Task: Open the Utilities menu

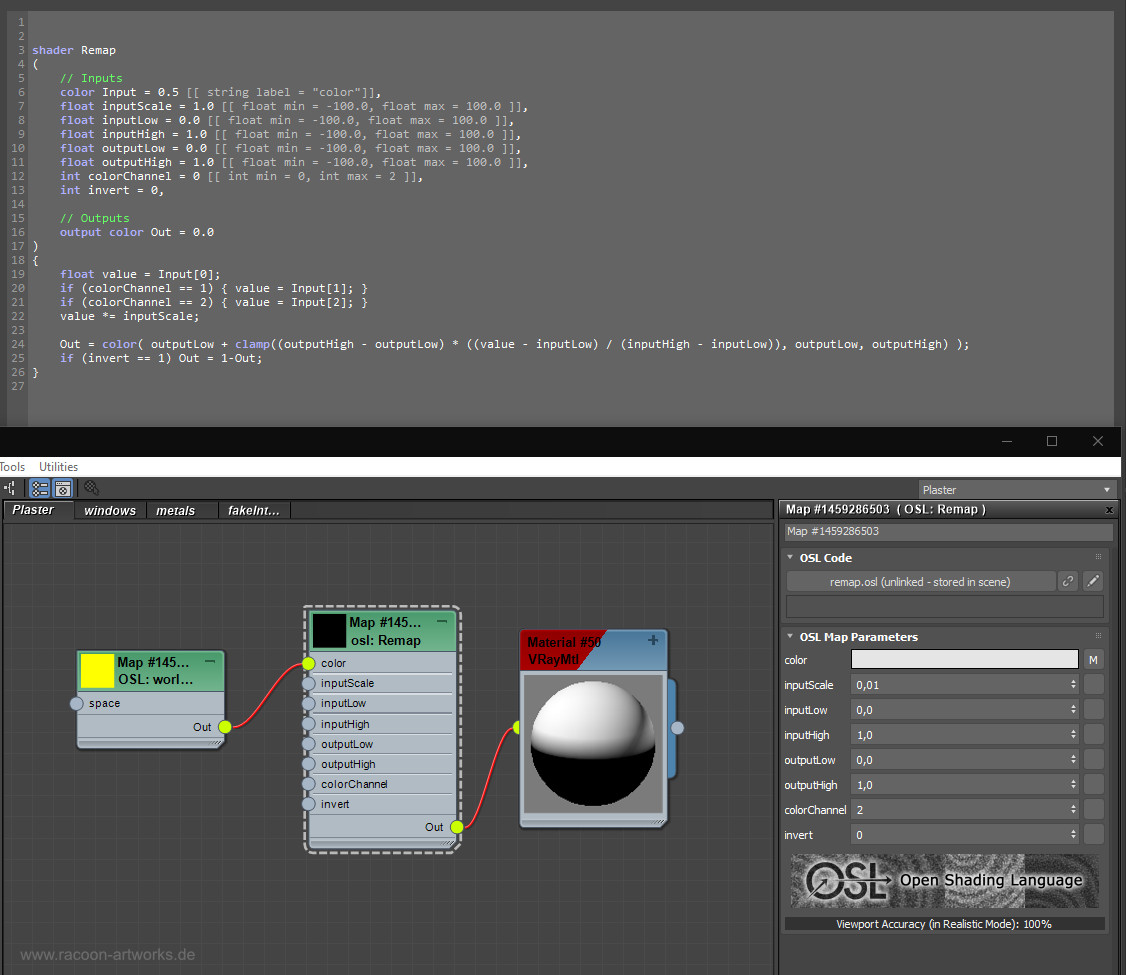Action: [58, 467]
